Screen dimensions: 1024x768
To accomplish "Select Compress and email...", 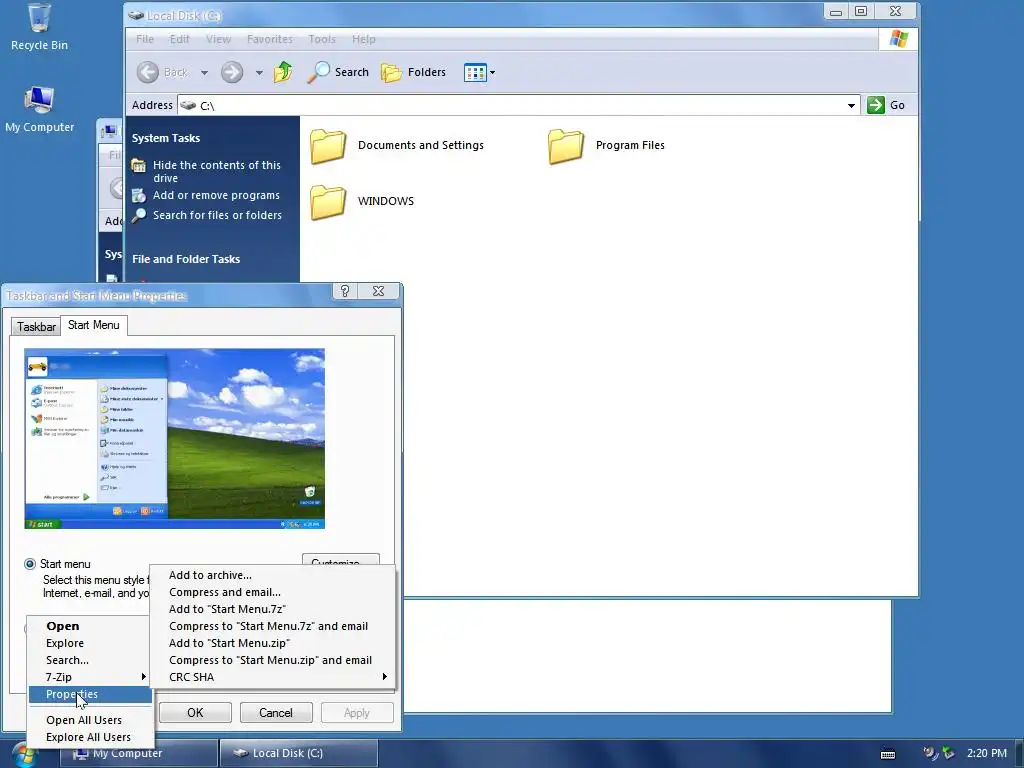I will [x=272, y=592].
